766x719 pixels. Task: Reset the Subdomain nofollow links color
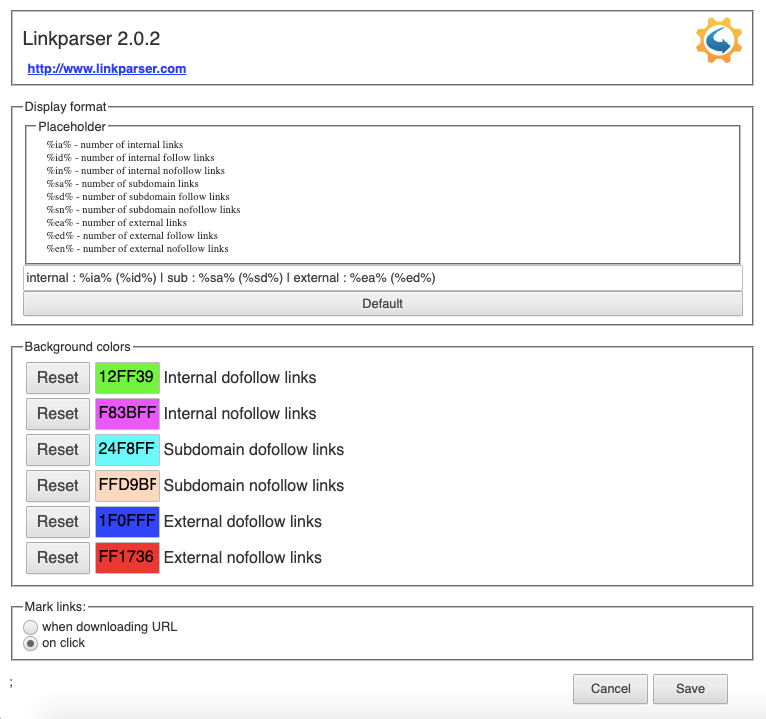click(x=58, y=486)
